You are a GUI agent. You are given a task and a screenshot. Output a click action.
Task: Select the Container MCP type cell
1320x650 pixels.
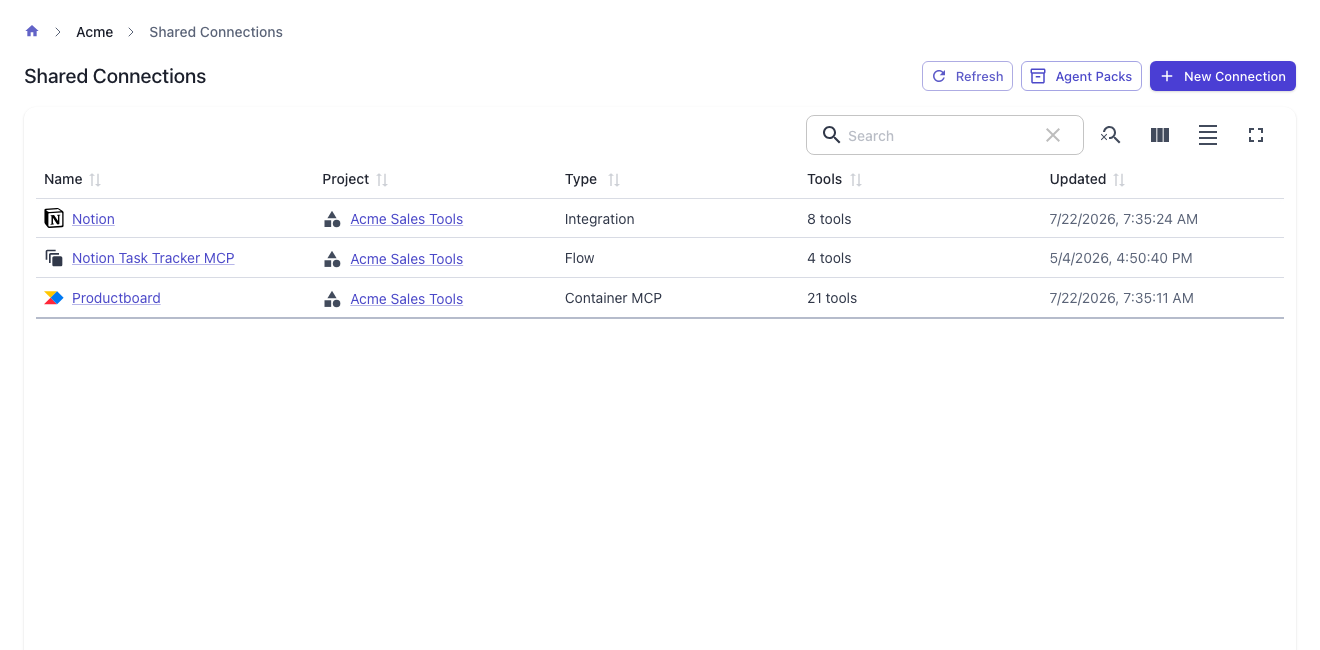pyautogui.click(x=613, y=298)
